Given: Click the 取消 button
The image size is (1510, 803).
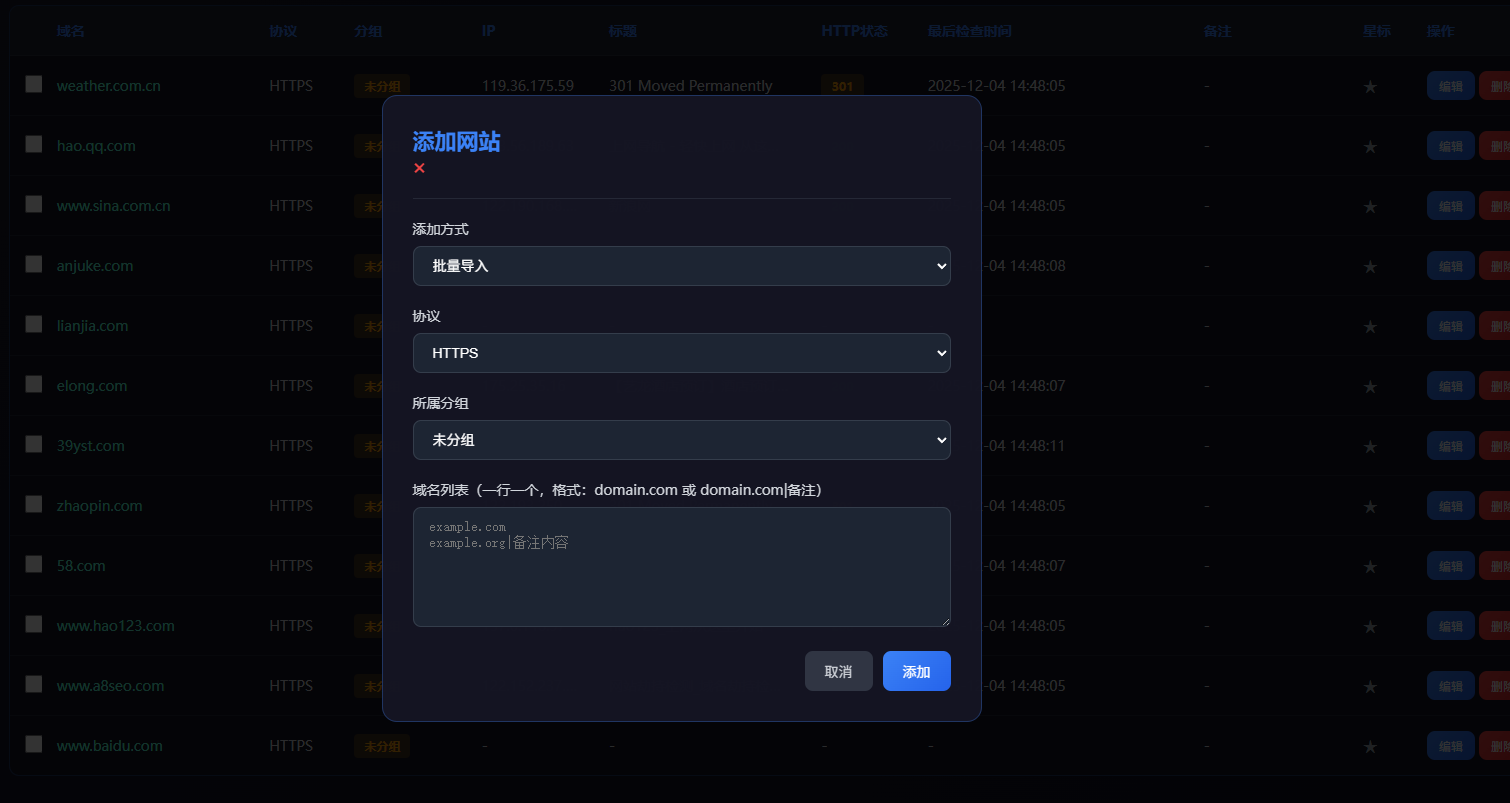Looking at the screenshot, I should tap(838, 671).
